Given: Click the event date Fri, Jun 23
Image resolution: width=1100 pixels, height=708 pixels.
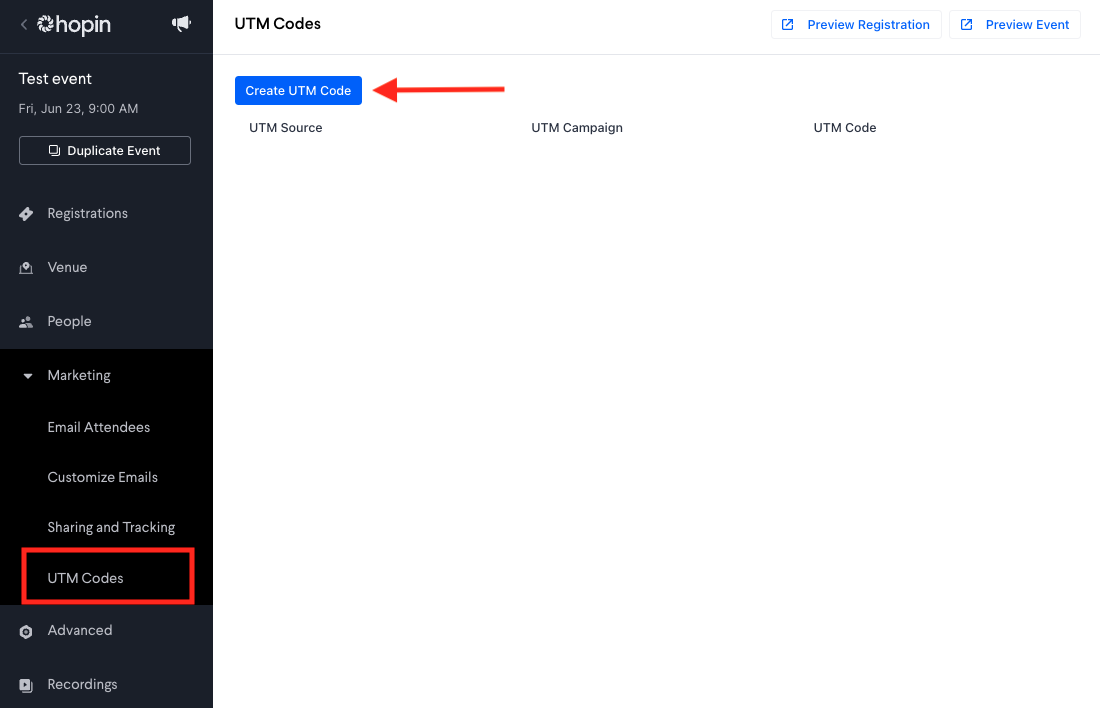Looking at the screenshot, I should 78,109.
